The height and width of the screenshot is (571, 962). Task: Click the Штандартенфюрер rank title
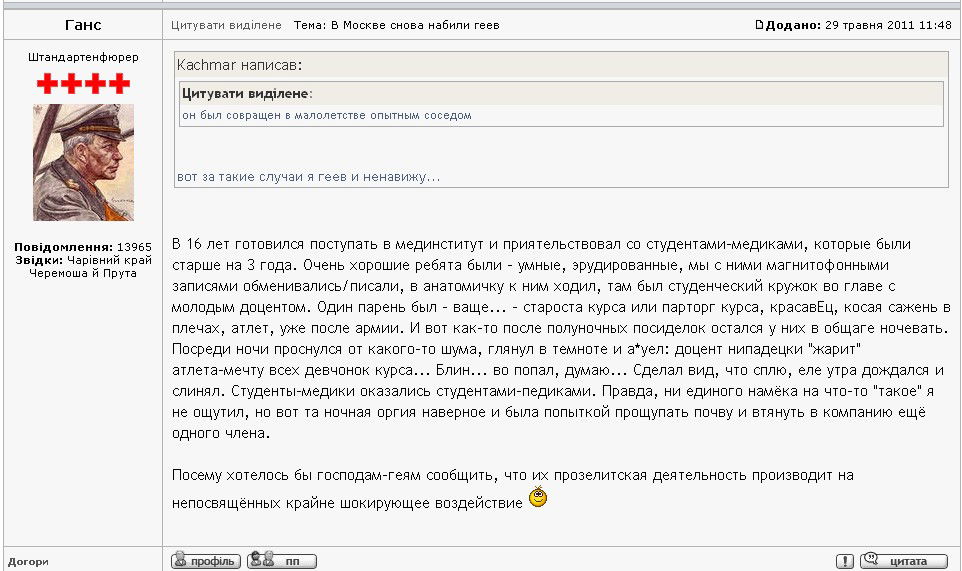(83, 57)
